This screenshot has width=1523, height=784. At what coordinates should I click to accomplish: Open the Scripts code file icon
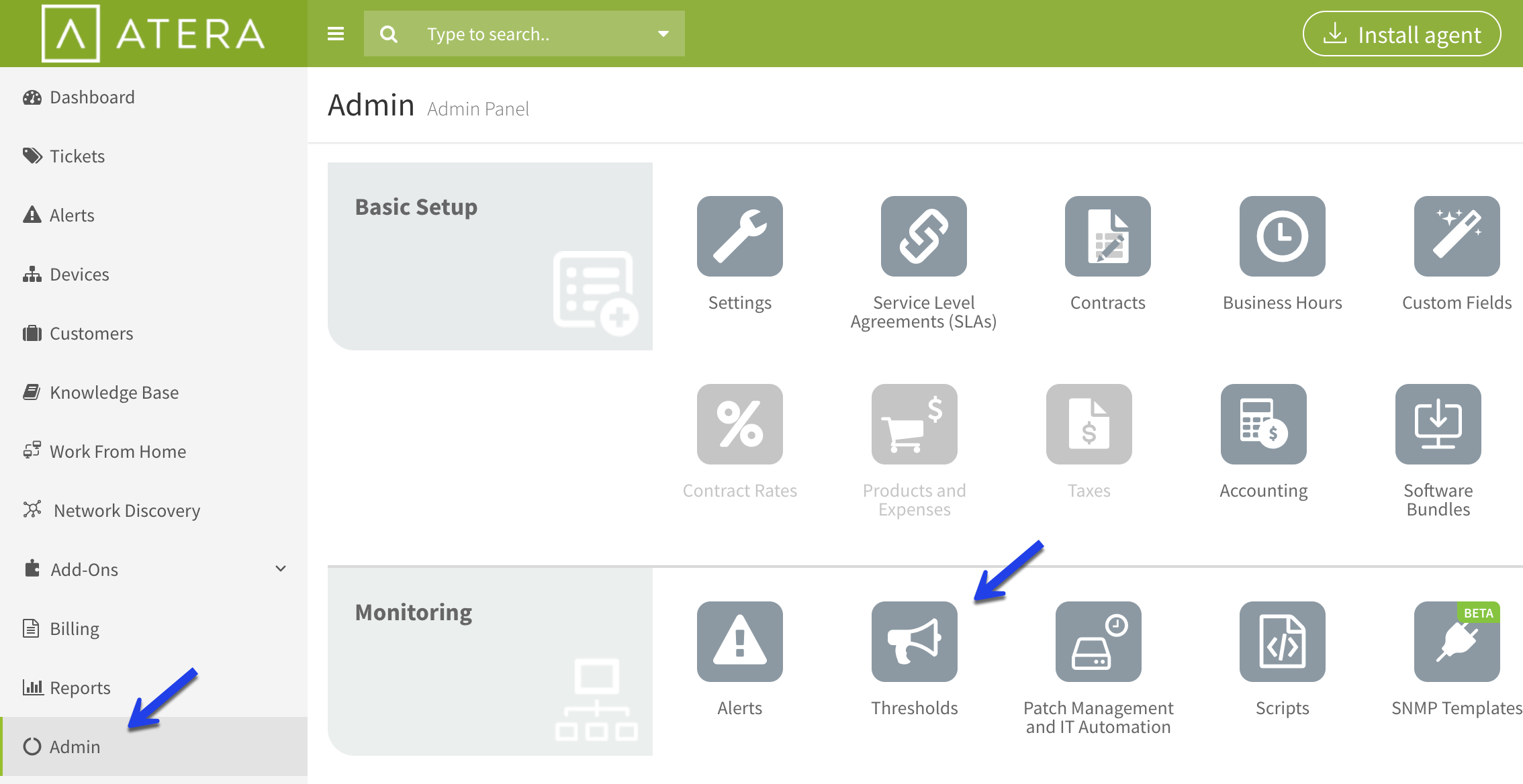click(x=1282, y=642)
